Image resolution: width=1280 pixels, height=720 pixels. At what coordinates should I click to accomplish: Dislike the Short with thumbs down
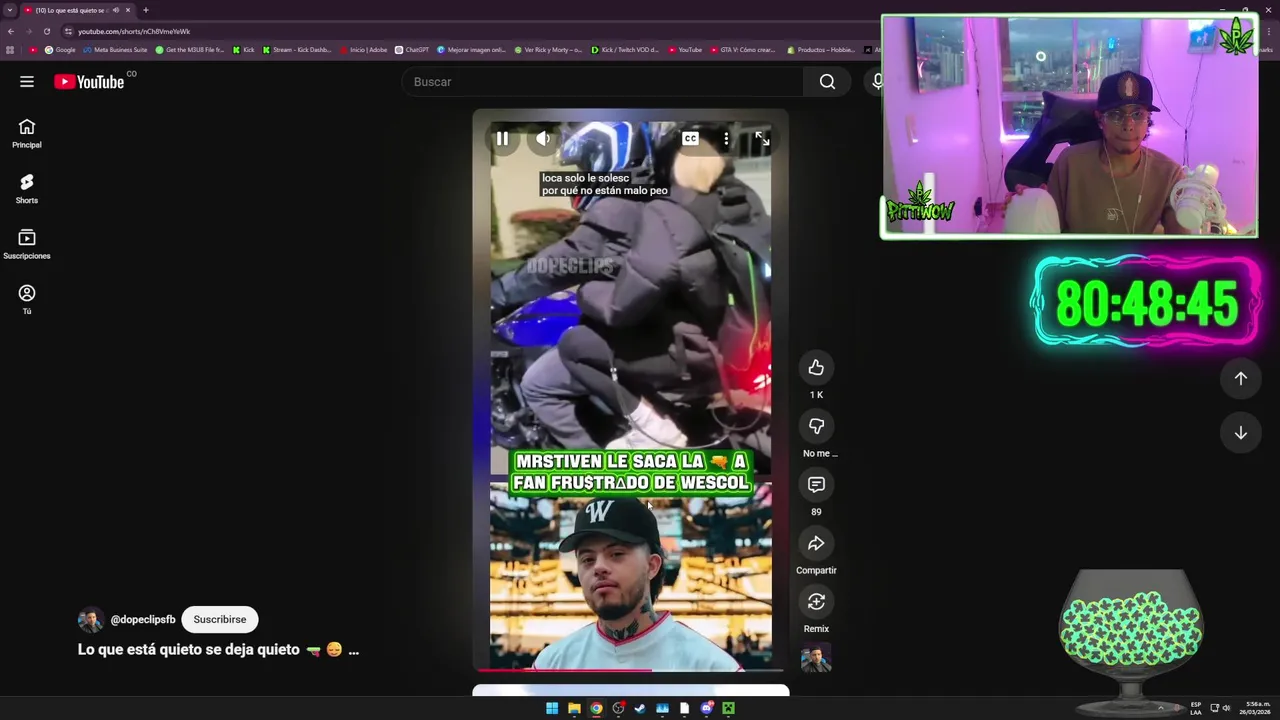click(x=816, y=426)
